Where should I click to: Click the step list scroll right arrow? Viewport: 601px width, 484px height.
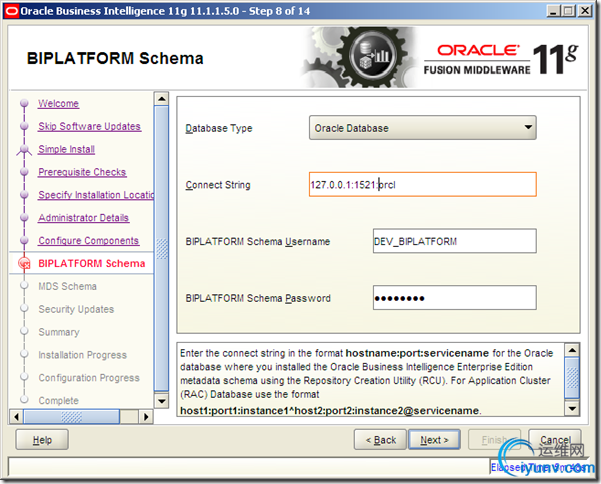(146, 417)
